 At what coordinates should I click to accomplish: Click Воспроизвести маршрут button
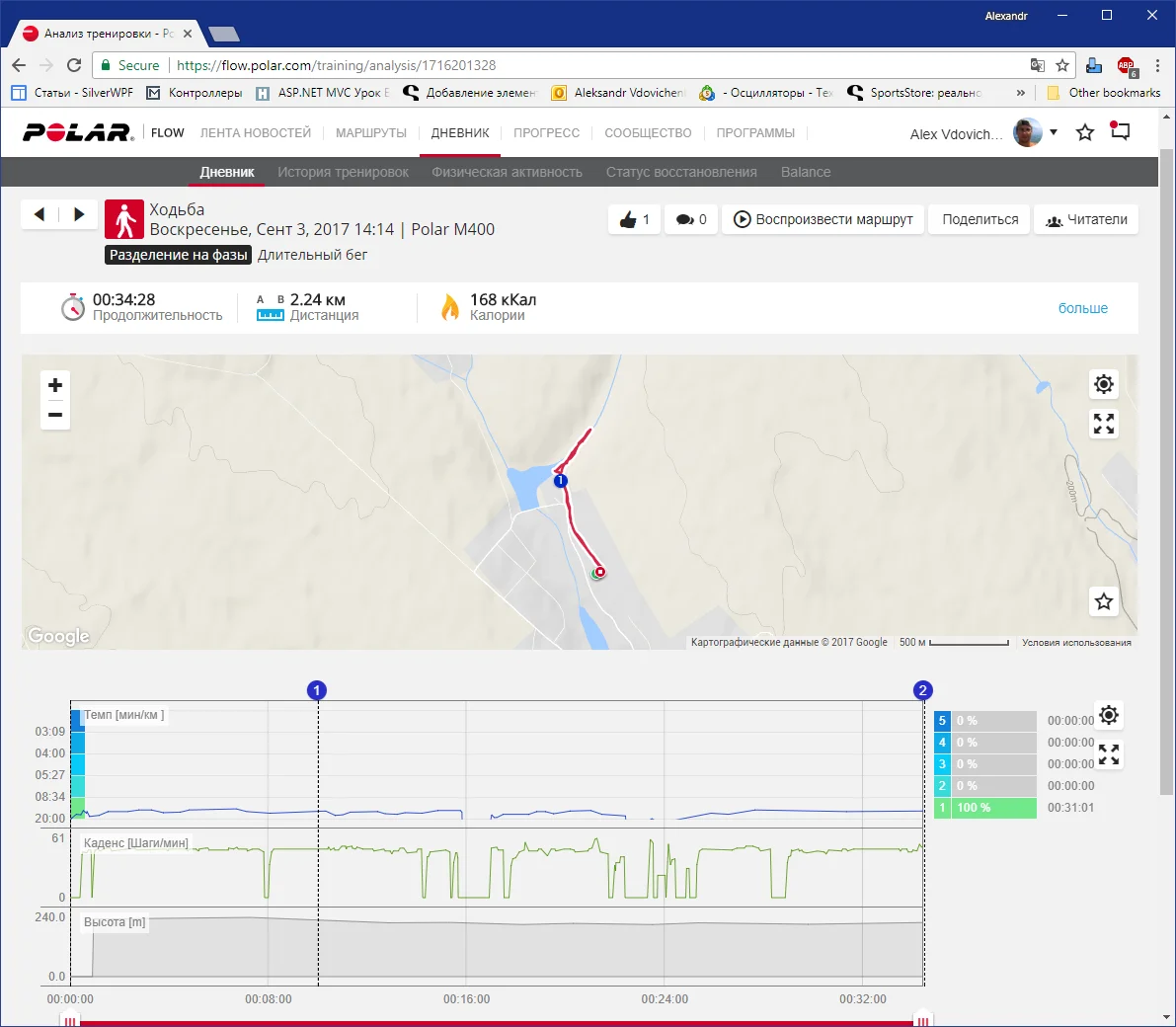[x=823, y=219]
